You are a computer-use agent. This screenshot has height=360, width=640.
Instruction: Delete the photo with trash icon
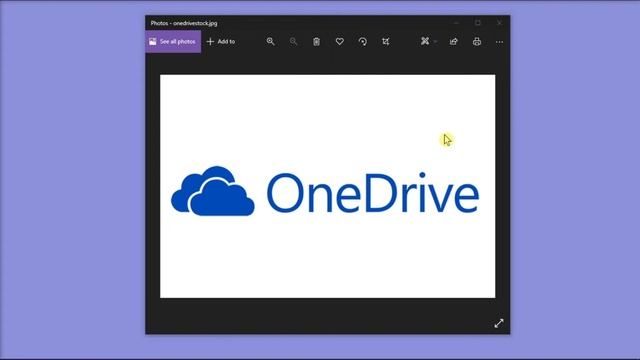click(x=316, y=42)
